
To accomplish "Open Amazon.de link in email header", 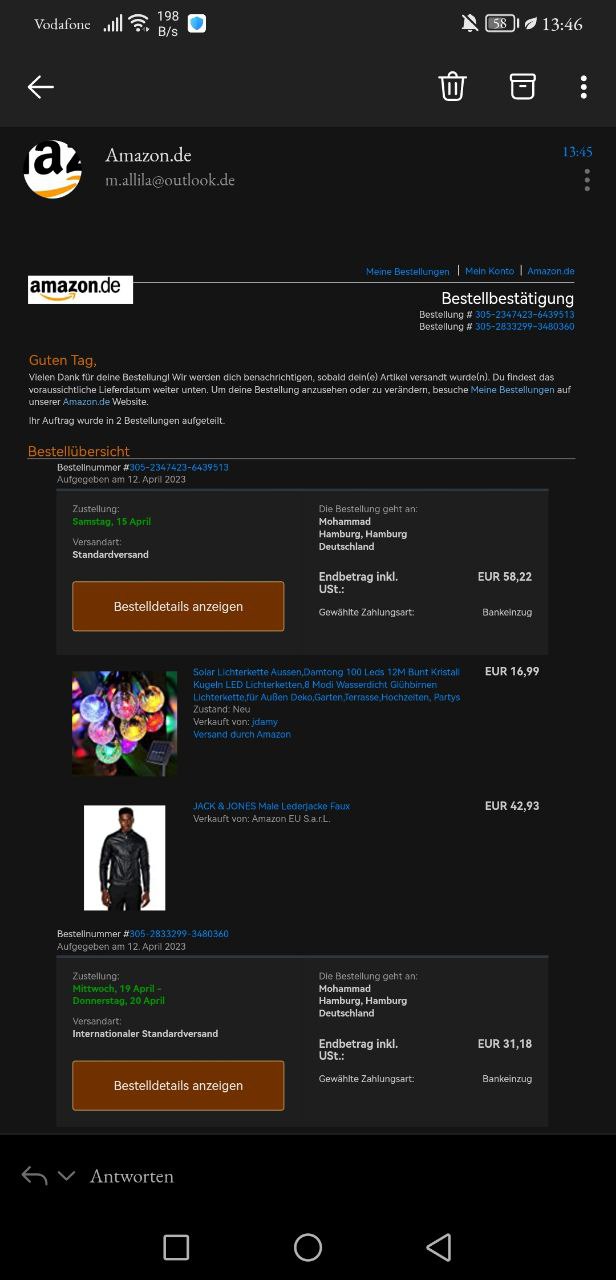I will click(551, 271).
